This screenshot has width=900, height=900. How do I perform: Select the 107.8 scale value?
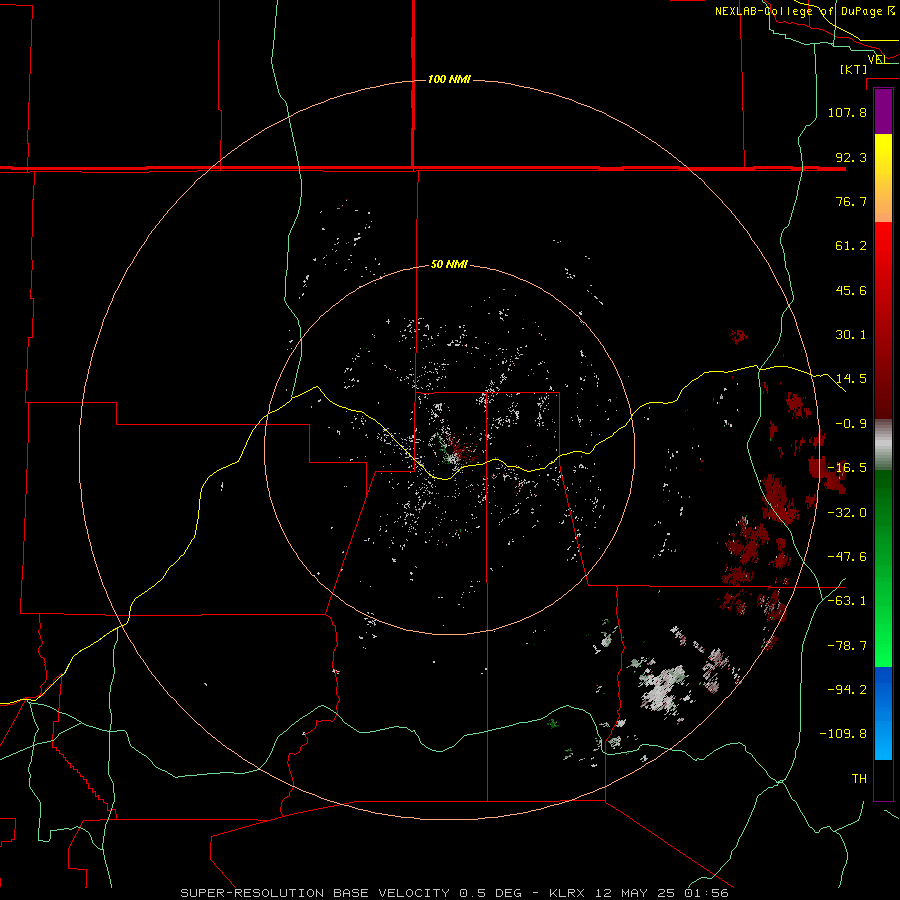point(847,112)
